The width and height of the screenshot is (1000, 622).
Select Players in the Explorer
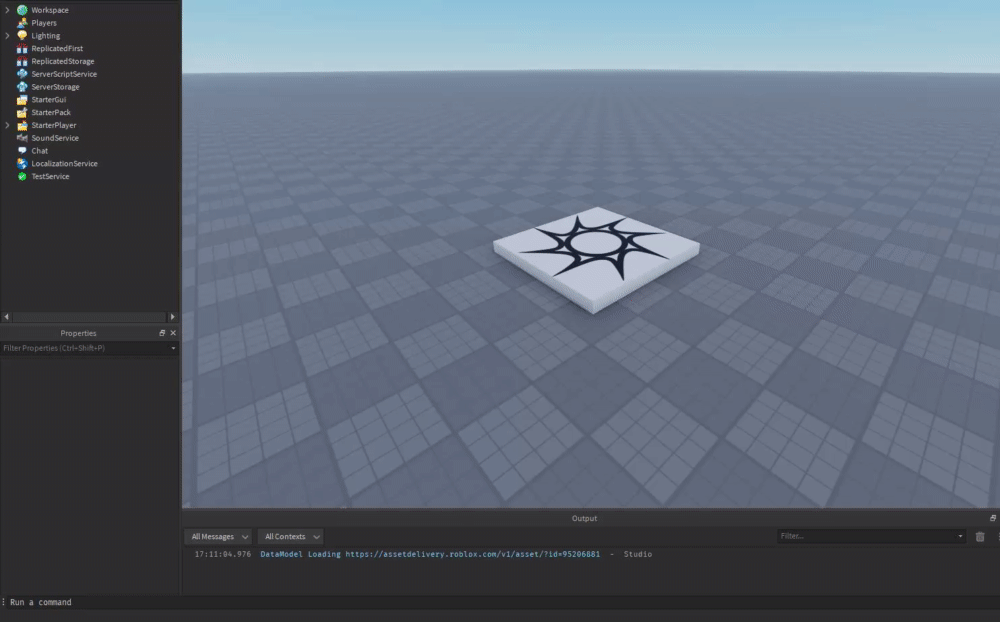pos(44,23)
